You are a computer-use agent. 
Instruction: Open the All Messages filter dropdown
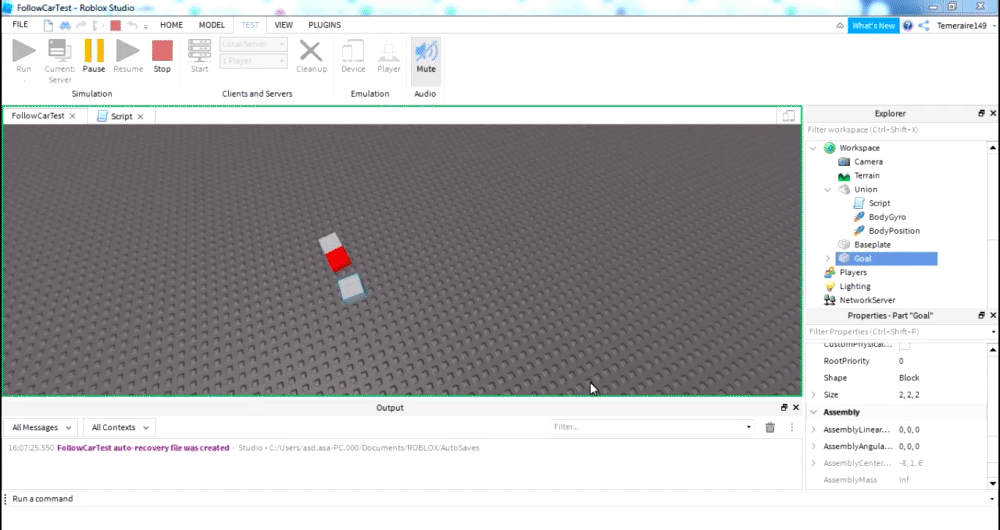41,427
